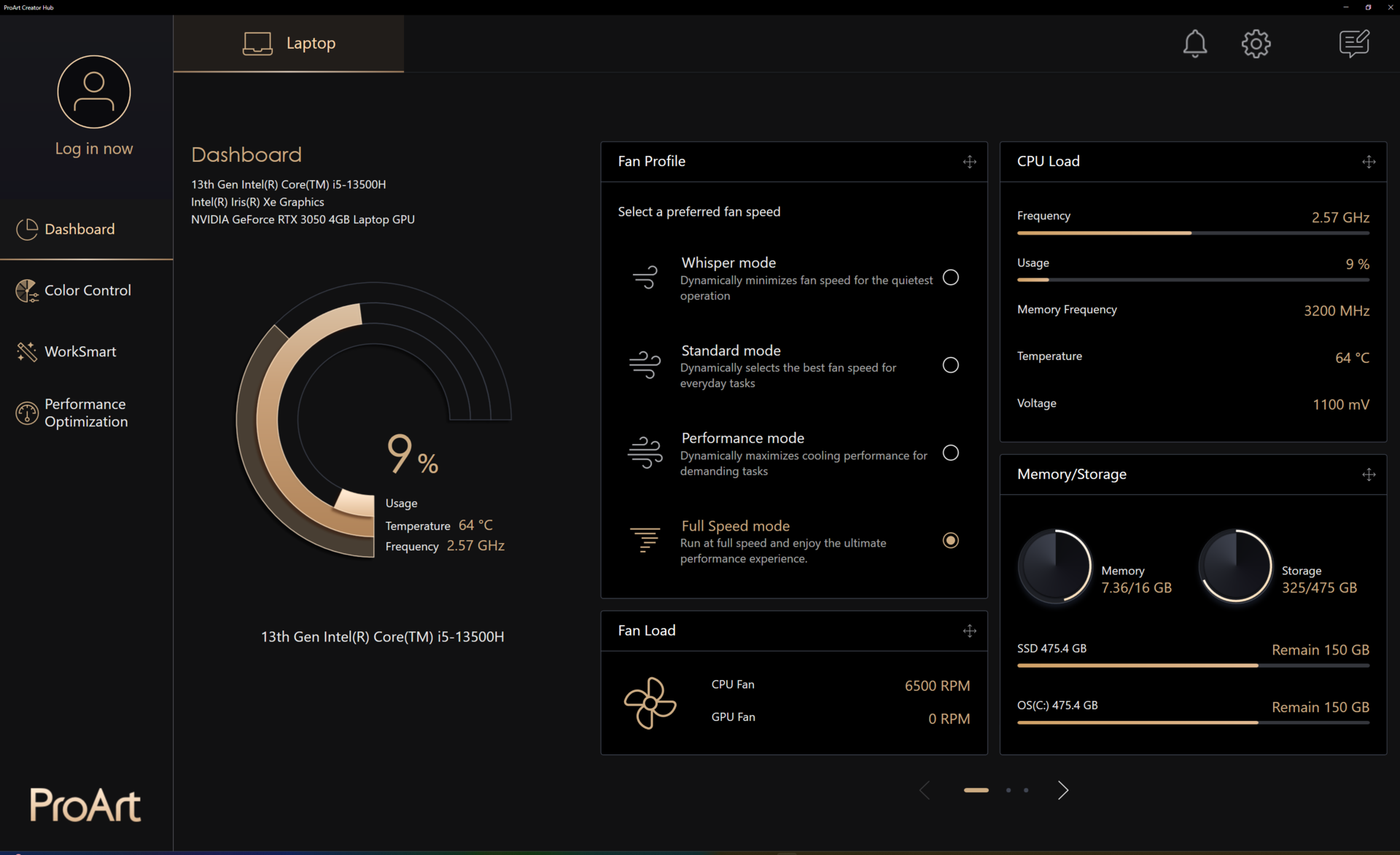Screen dimensions: 1400x855
Task: Go to the previous dashboard page arrow
Action: (x=925, y=790)
